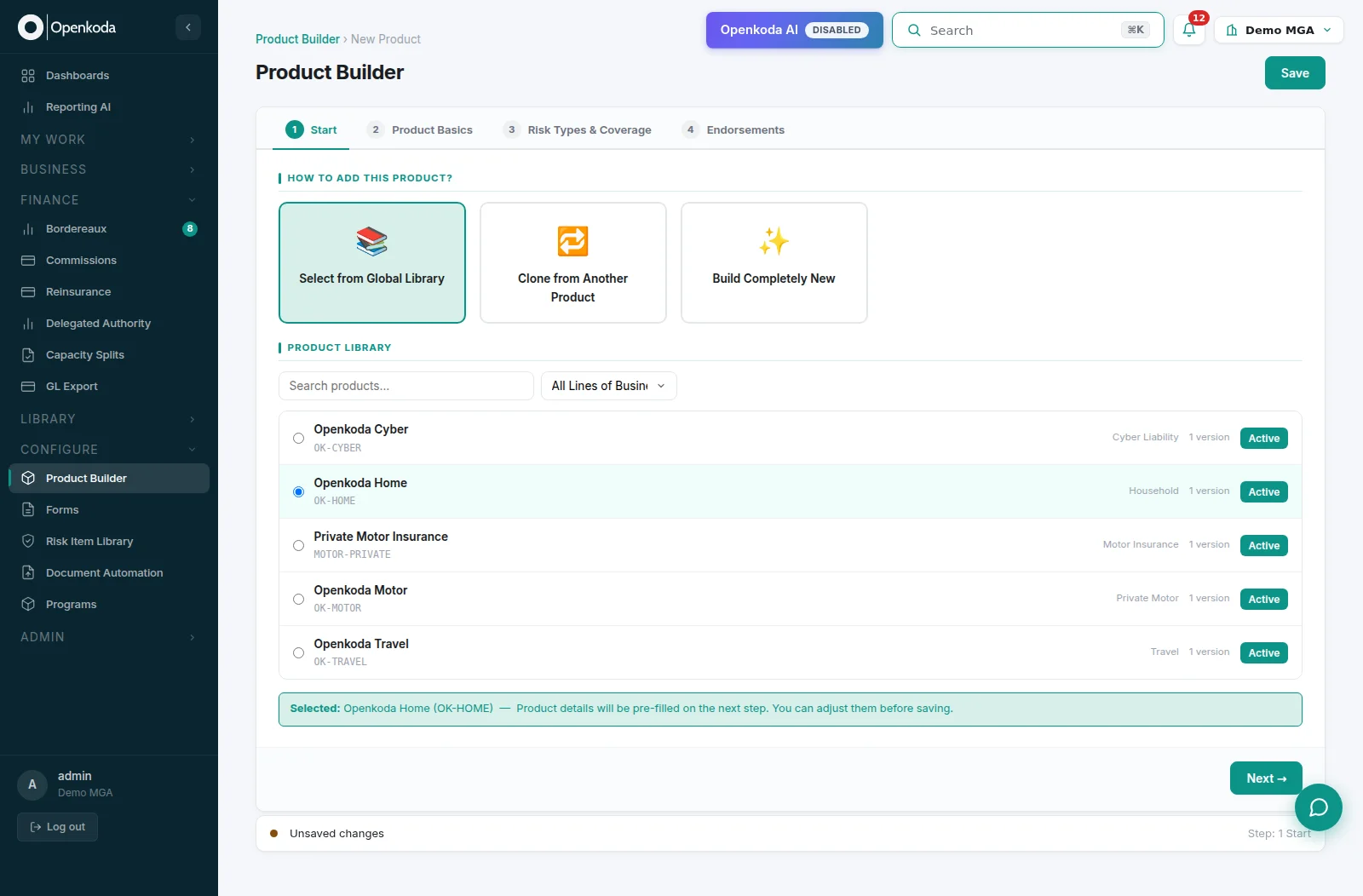The image size is (1363, 896).
Task: Switch to Risk Types & Coverage tab
Action: [x=578, y=130]
